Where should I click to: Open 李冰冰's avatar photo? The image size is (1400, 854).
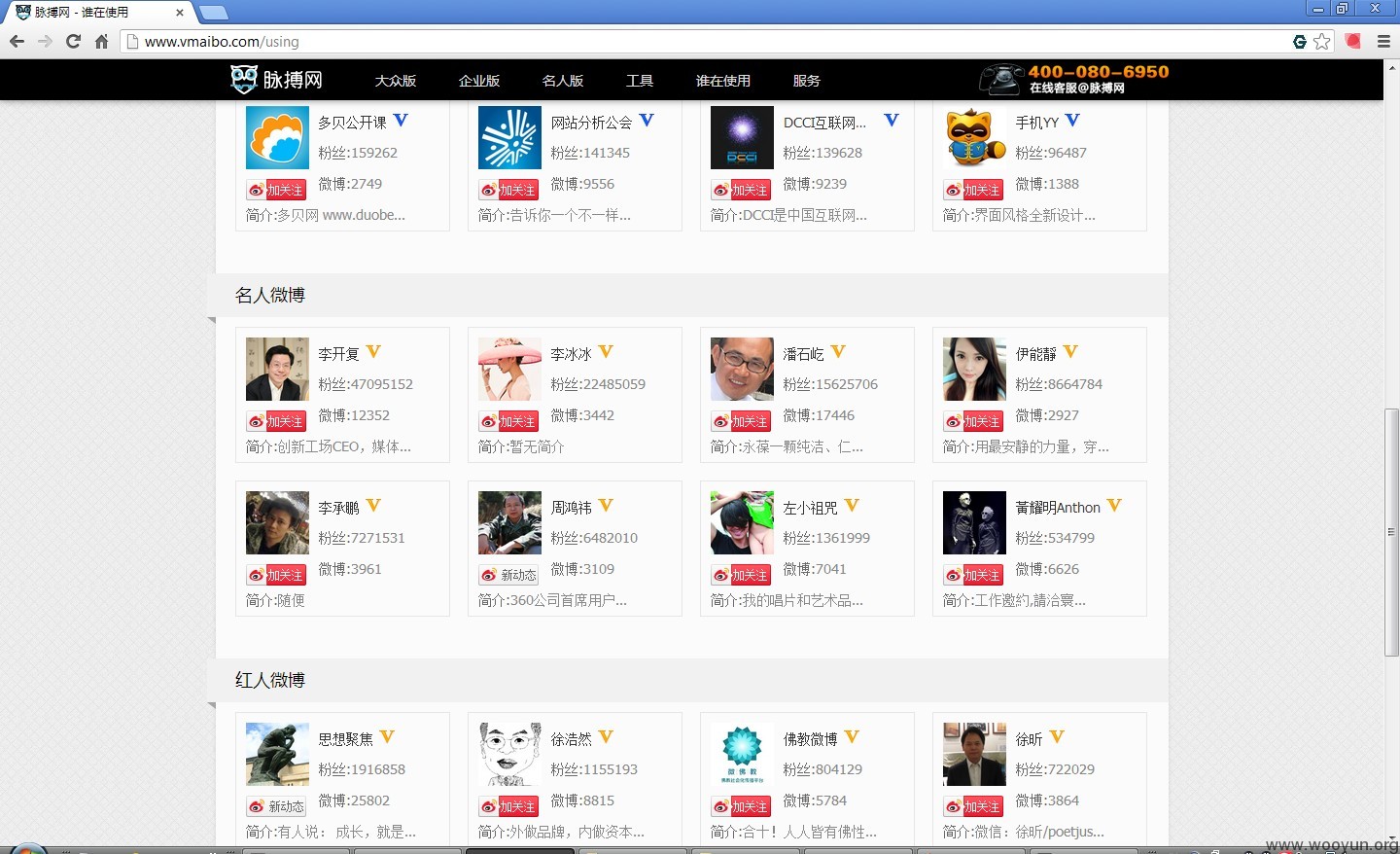tap(509, 369)
